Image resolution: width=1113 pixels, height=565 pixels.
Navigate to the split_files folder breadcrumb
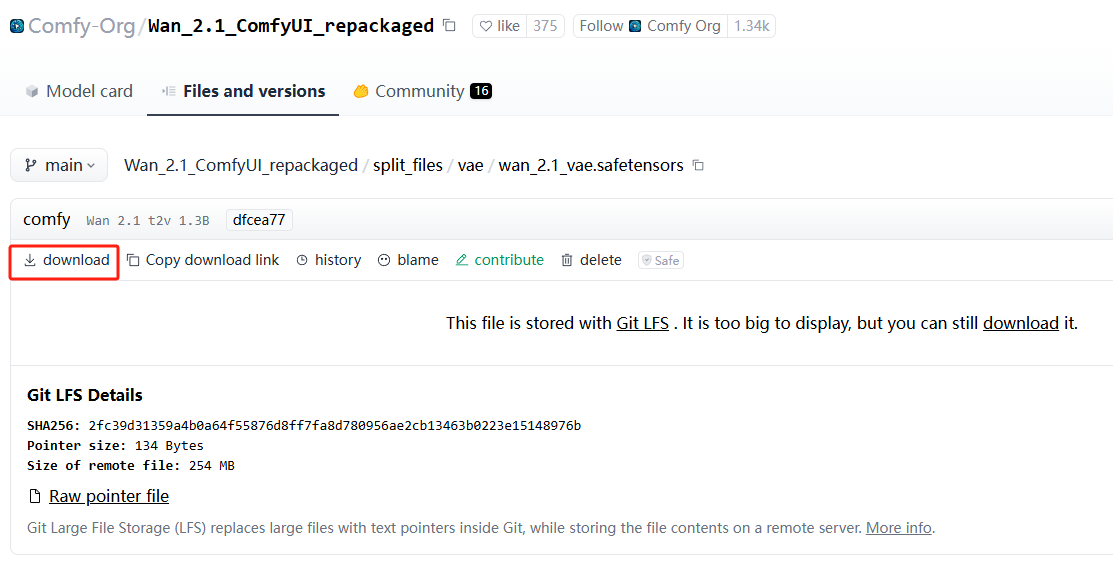[x=408, y=165]
